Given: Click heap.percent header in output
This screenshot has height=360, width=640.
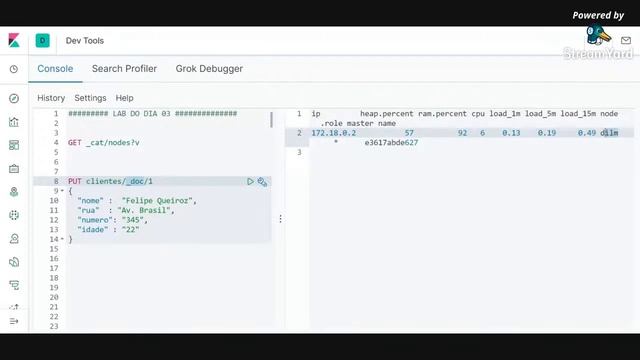Looking at the screenshot, I should pos(387,113).
